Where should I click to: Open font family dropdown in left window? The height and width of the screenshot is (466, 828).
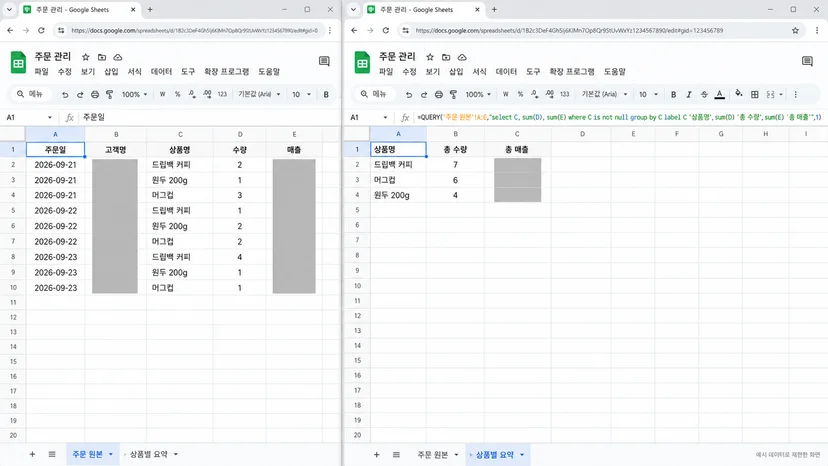(259, 94)
